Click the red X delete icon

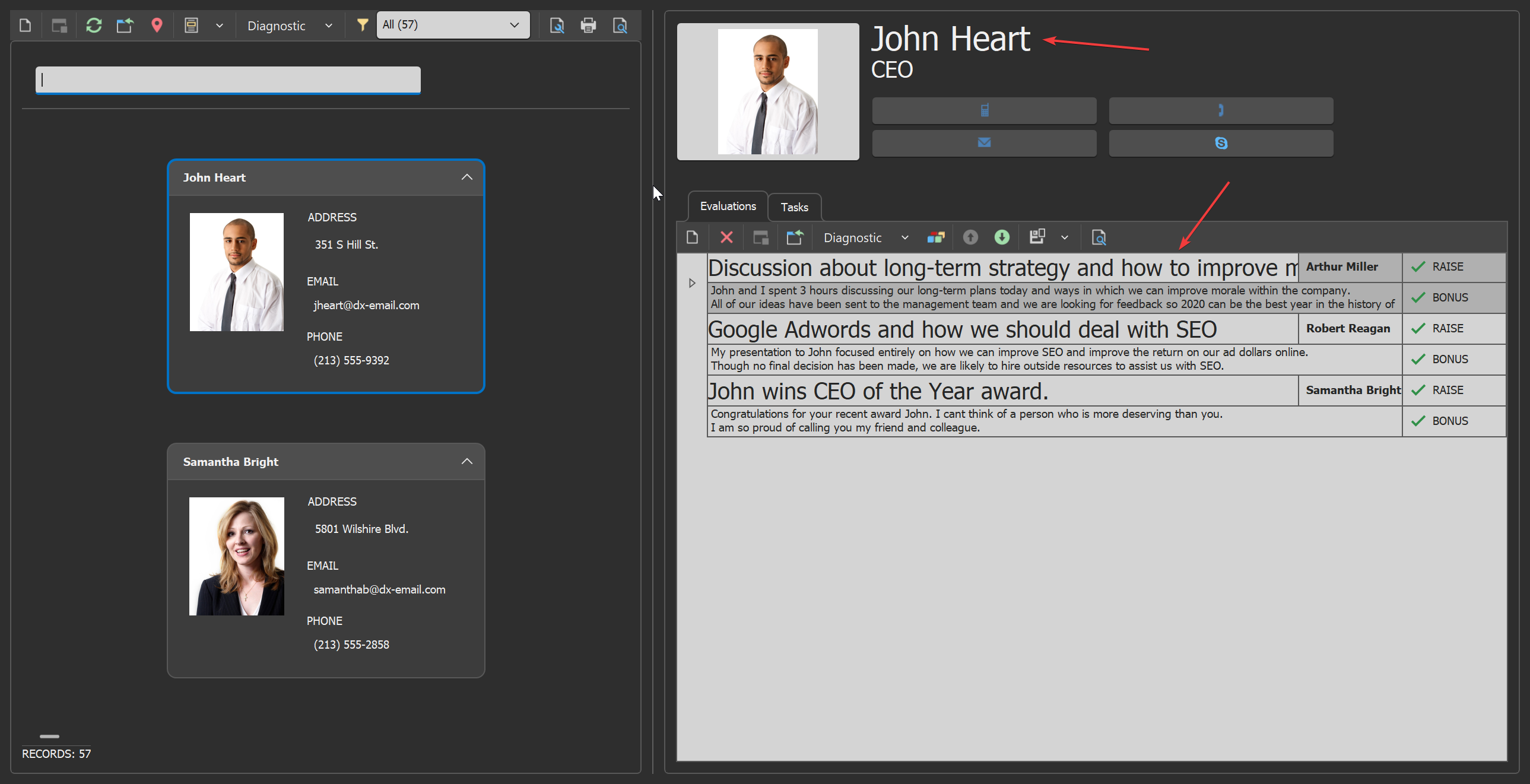[726, 237]
